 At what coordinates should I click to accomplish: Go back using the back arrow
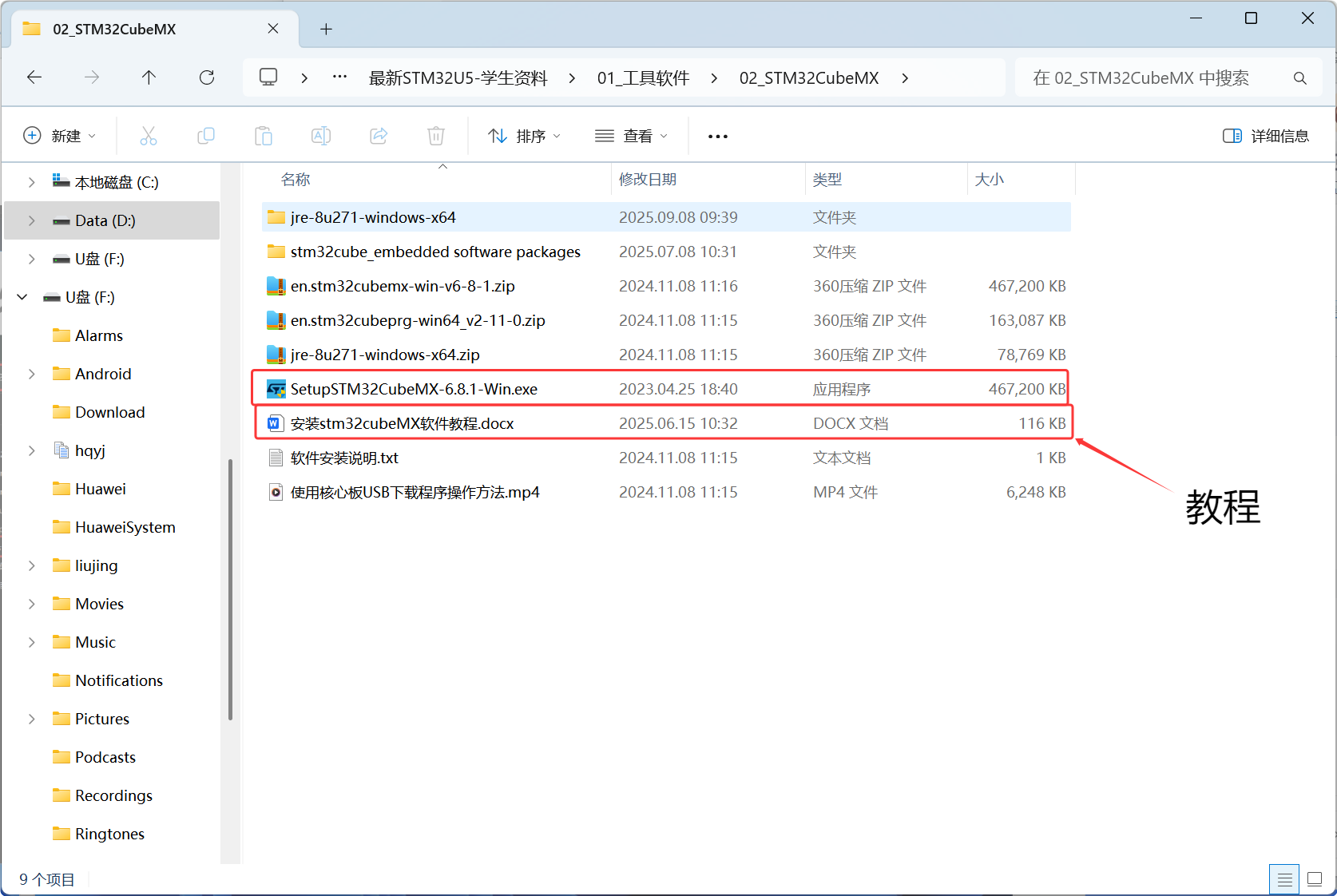34,77
